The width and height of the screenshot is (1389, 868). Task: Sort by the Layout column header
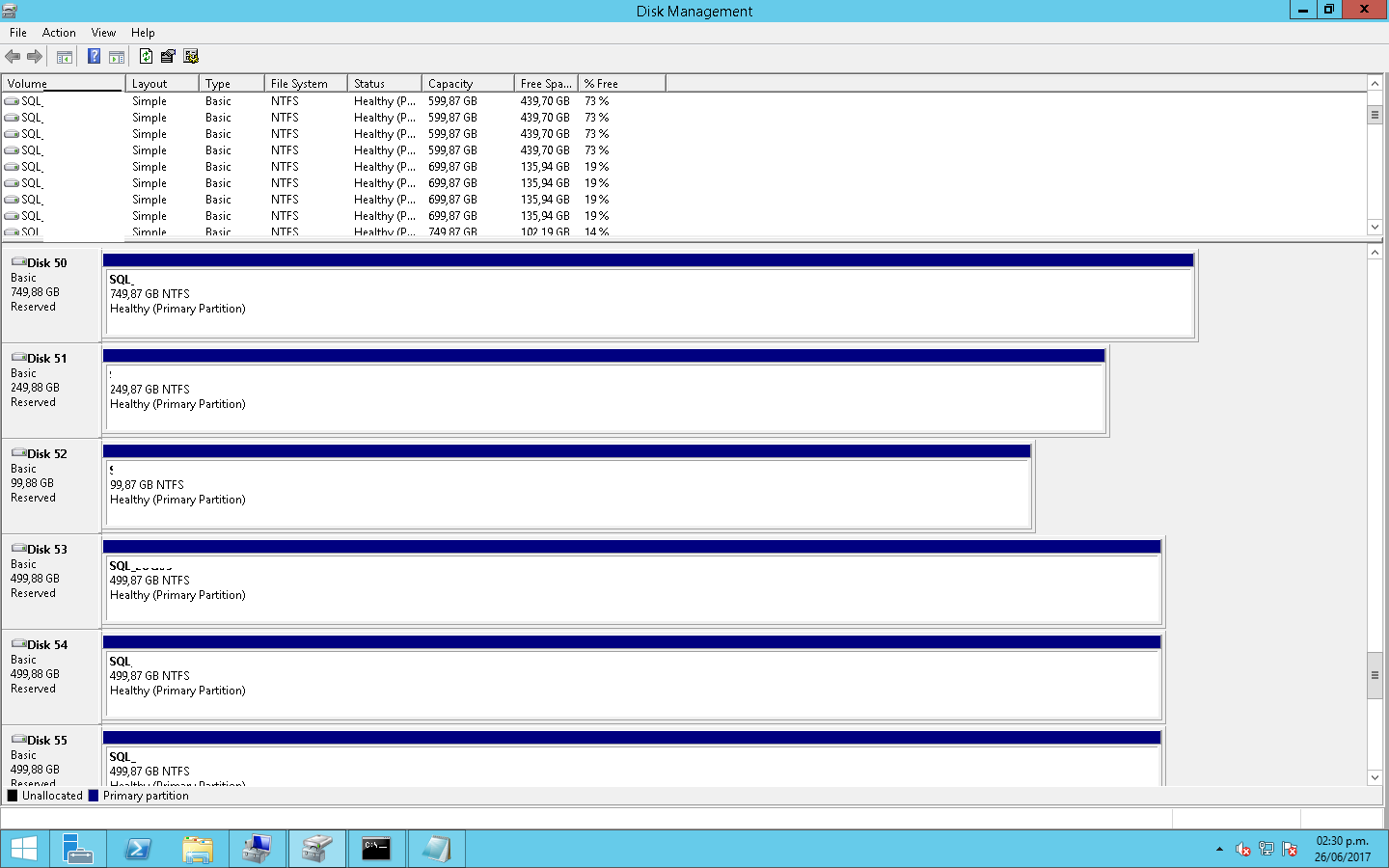click(x=162, y=84)
